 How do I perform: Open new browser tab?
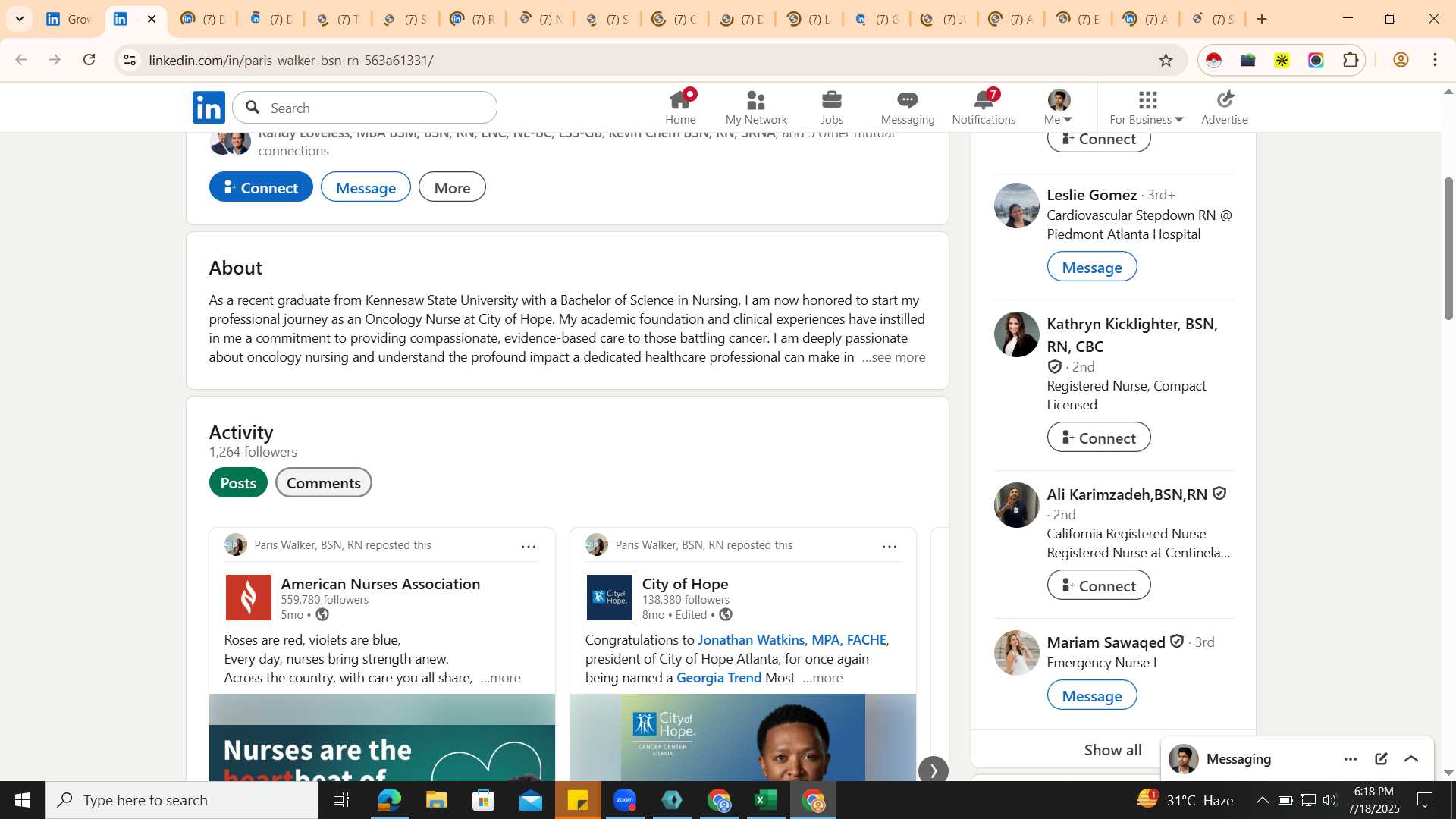pyautogui.click(x=1262, y=19)
